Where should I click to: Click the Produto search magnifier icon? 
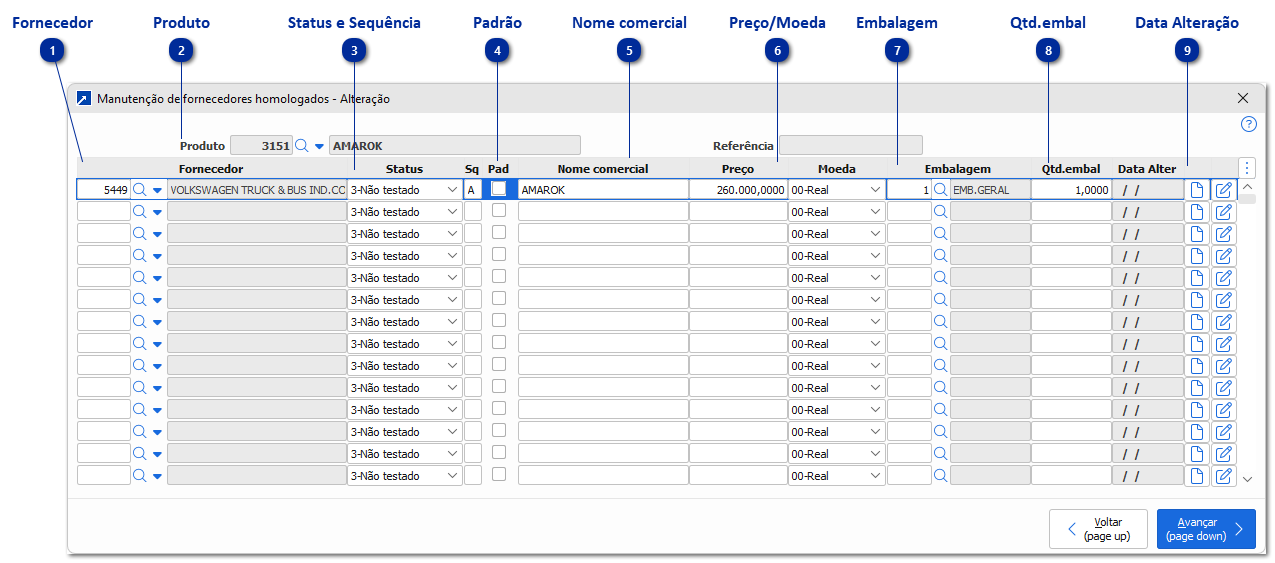301,146
